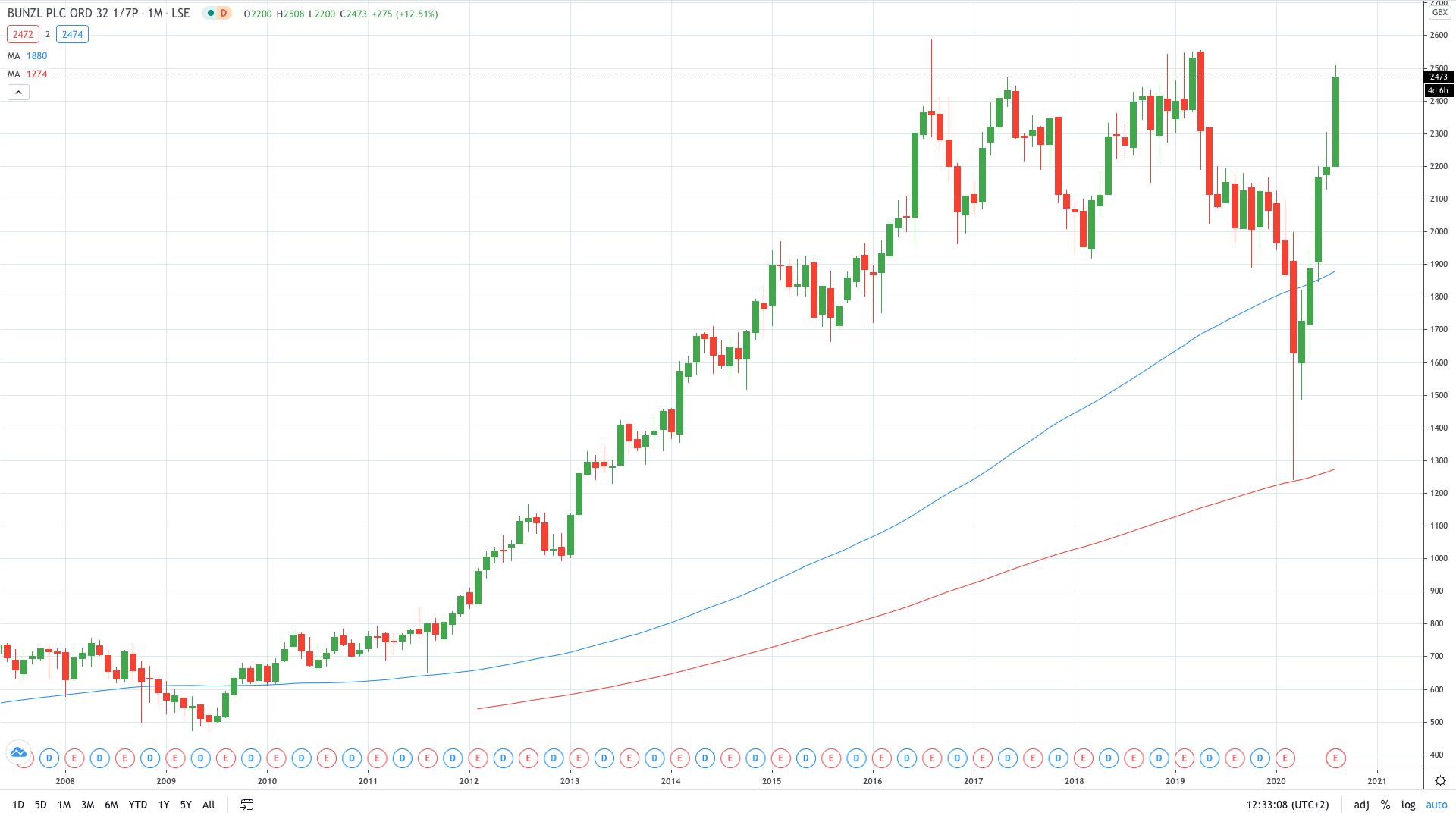Click the 2000 price scale label
This screenshot has height=819, width=1456.
click(x=1438, y=231)
